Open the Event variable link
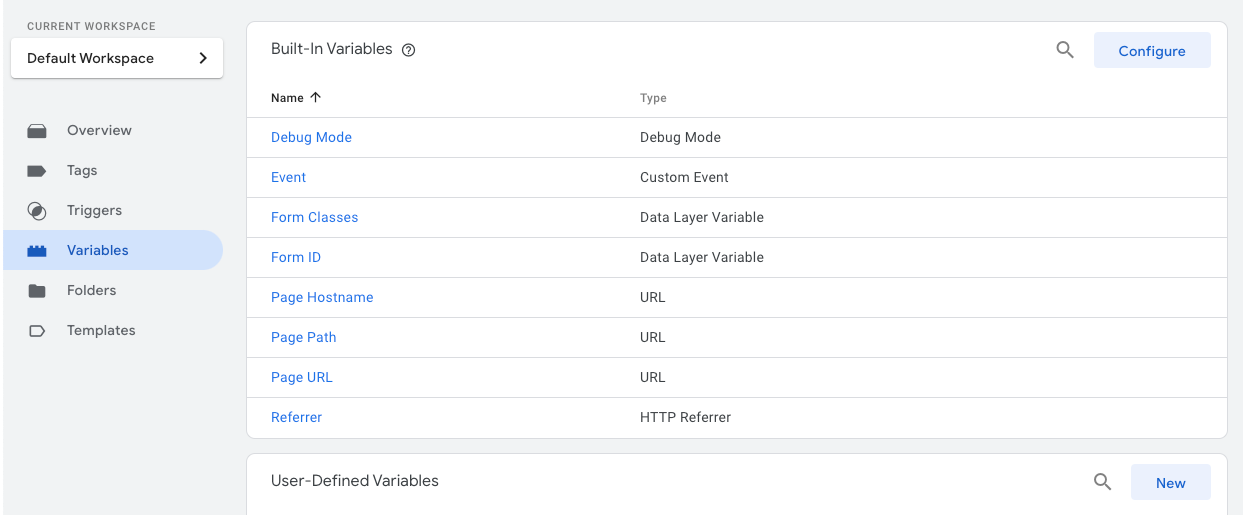The image size is (1243, 515). 288,177
